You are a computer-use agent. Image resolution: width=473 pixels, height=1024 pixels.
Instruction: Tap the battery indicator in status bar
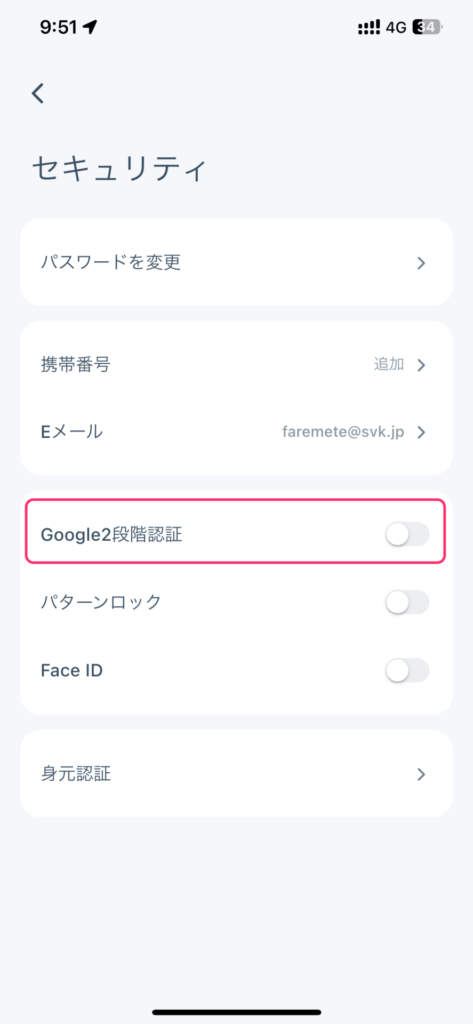(427, 27)
